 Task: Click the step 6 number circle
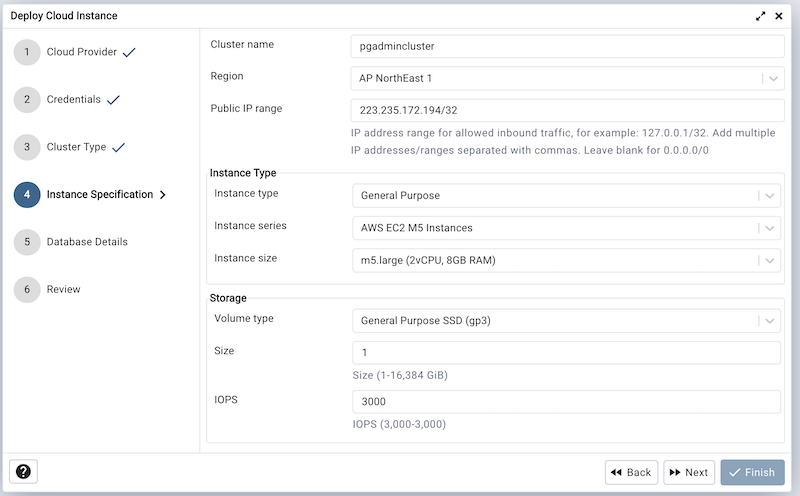pyautogui.click(x=27, y=289)
